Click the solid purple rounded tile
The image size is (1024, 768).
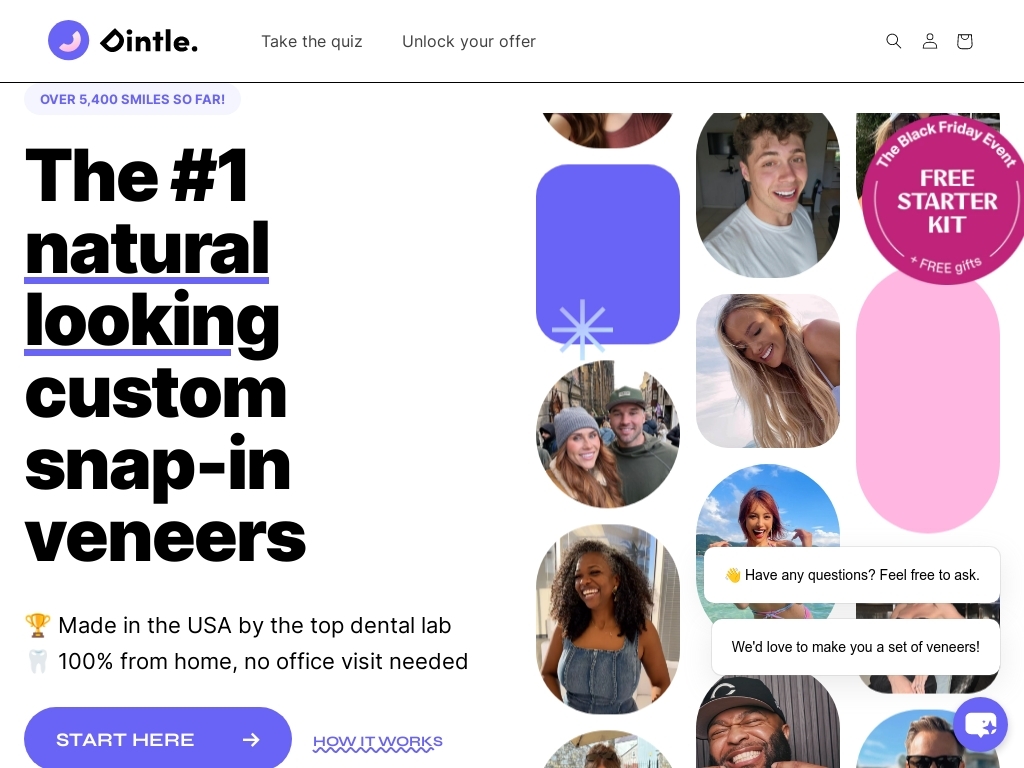click(x=607, y=254)
